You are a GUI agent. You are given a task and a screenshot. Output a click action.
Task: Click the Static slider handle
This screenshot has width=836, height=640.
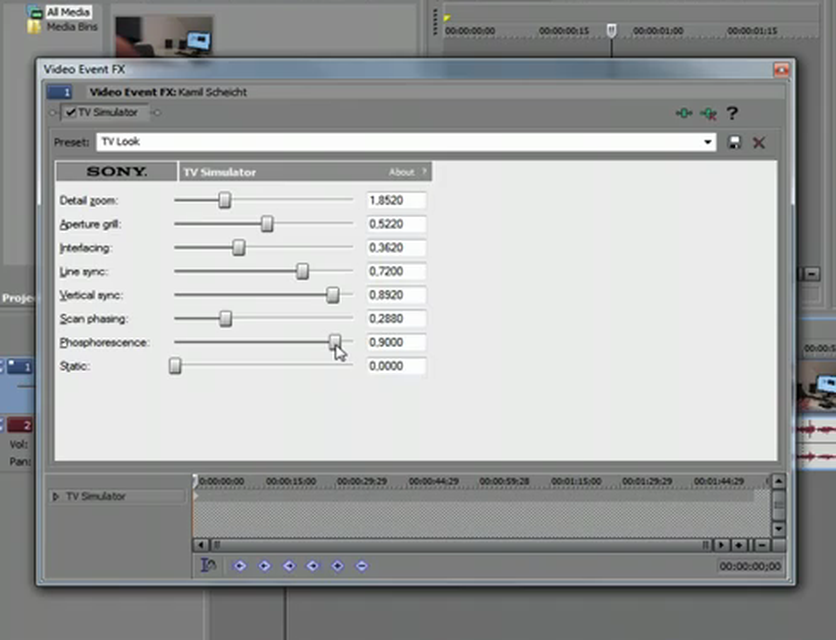[175, 367]
